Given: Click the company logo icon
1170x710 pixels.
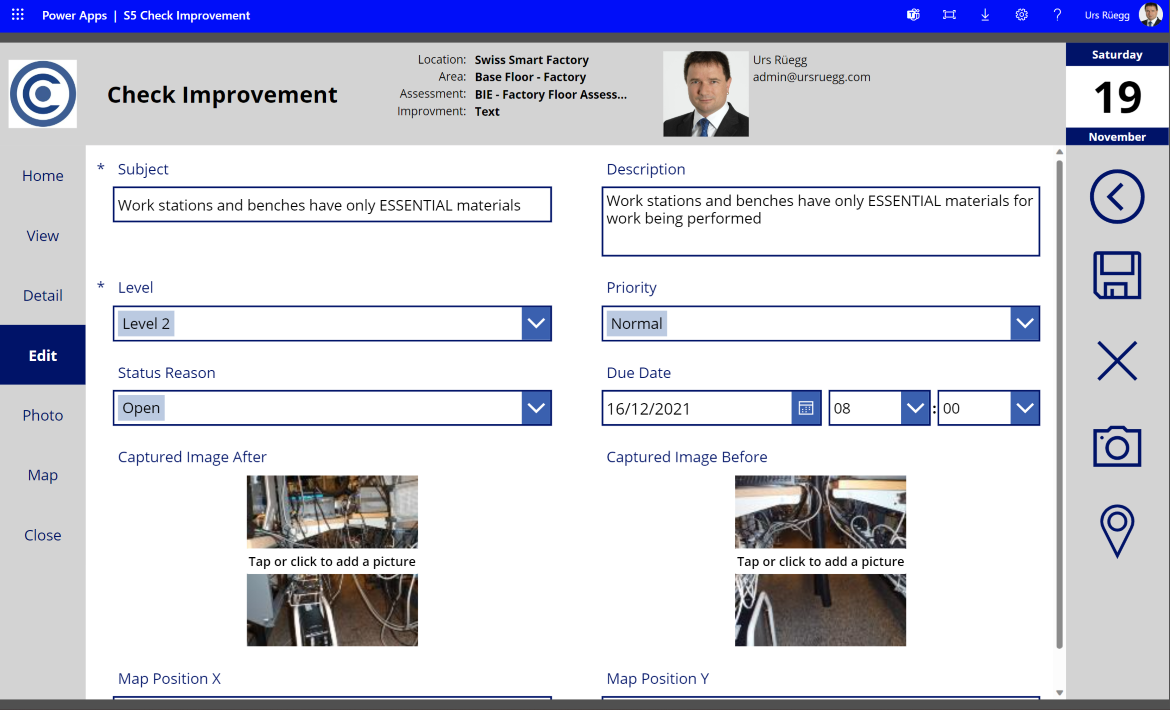Looking at the screenshot, I should 43,94.
